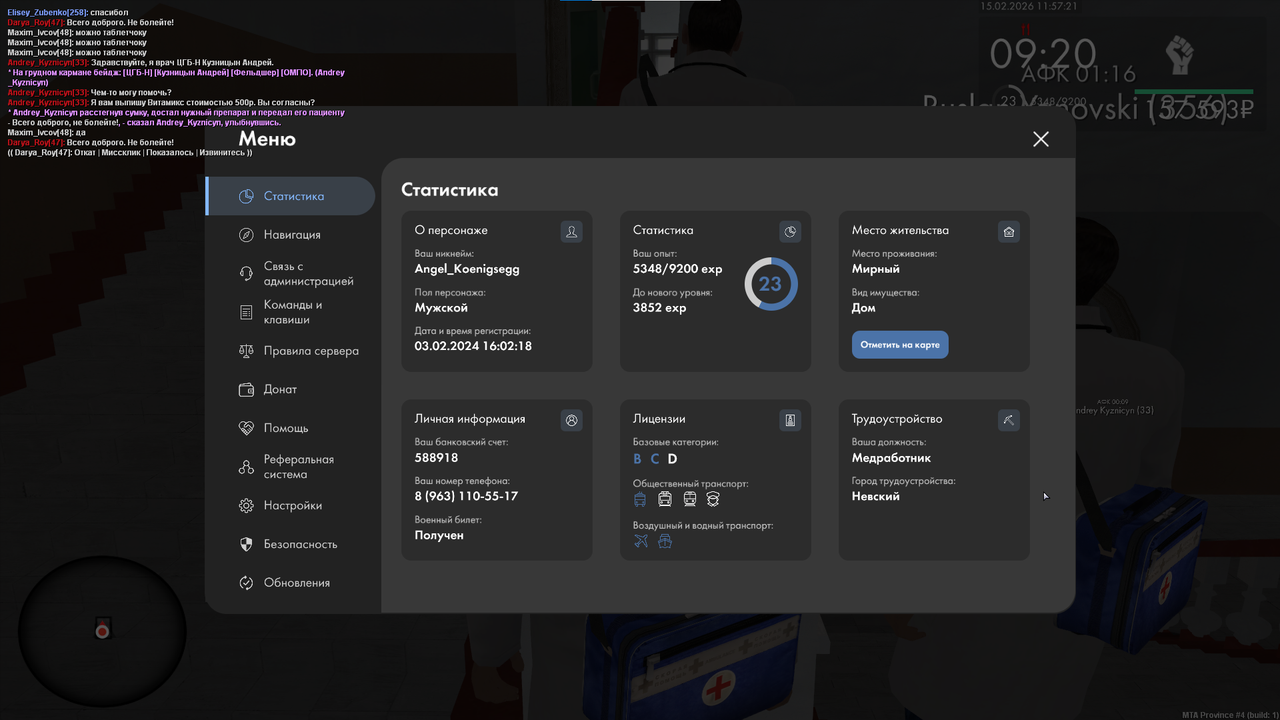The height and width of the screenshot is (720, 1280).
Task: Click the job title Медработник
Action: click(x=892, y=458)
